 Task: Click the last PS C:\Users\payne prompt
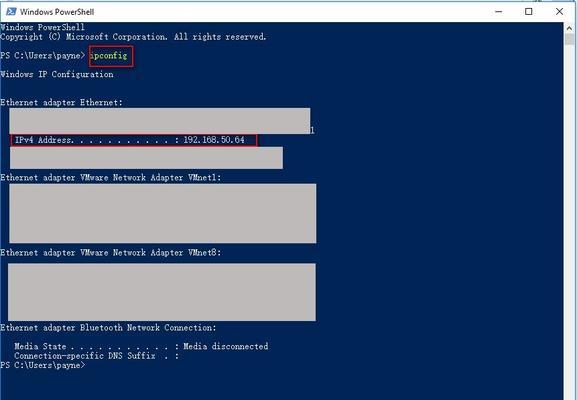(43, 365)
